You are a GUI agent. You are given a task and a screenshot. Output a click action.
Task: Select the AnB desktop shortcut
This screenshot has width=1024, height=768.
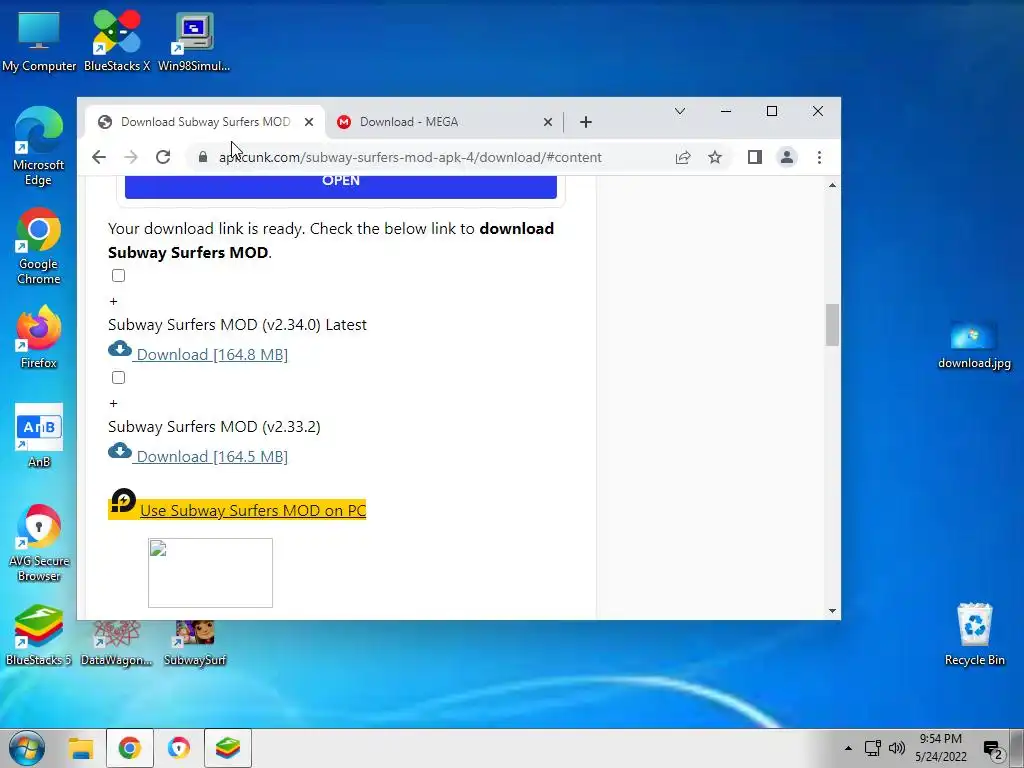[x=39, y=436]
